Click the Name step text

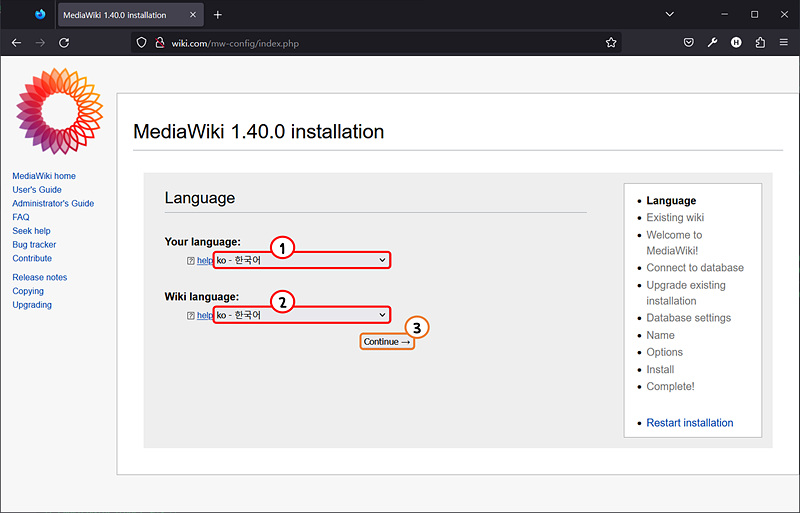point(660,335)
